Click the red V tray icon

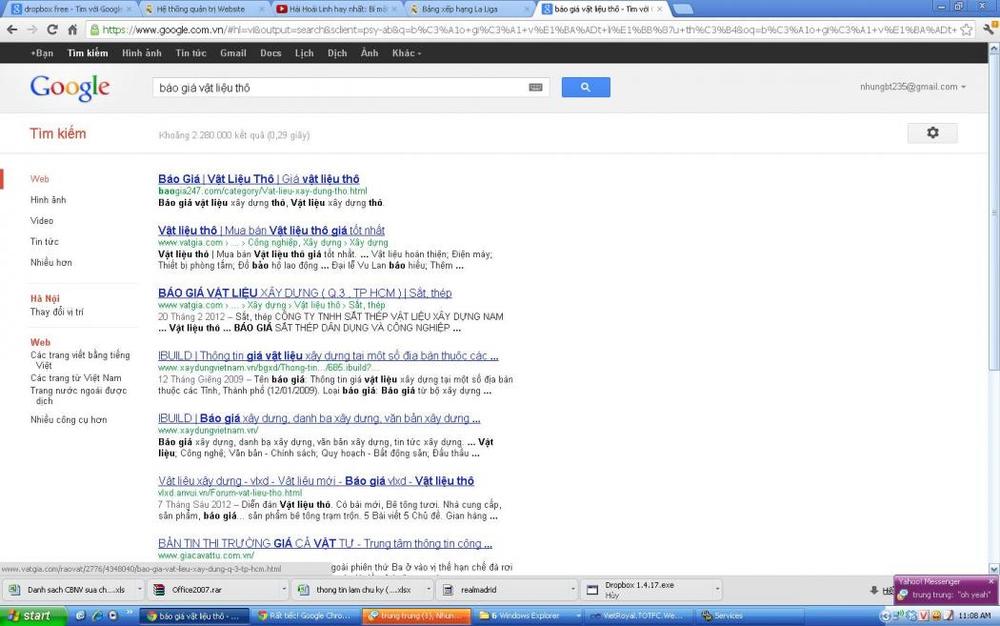[x=923, y=616]
